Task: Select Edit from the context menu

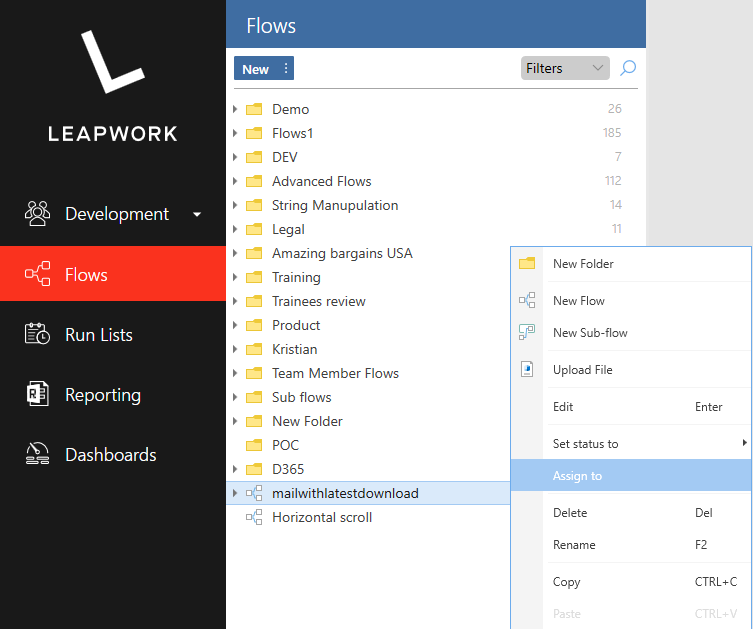Action: (x=631, y=407)
